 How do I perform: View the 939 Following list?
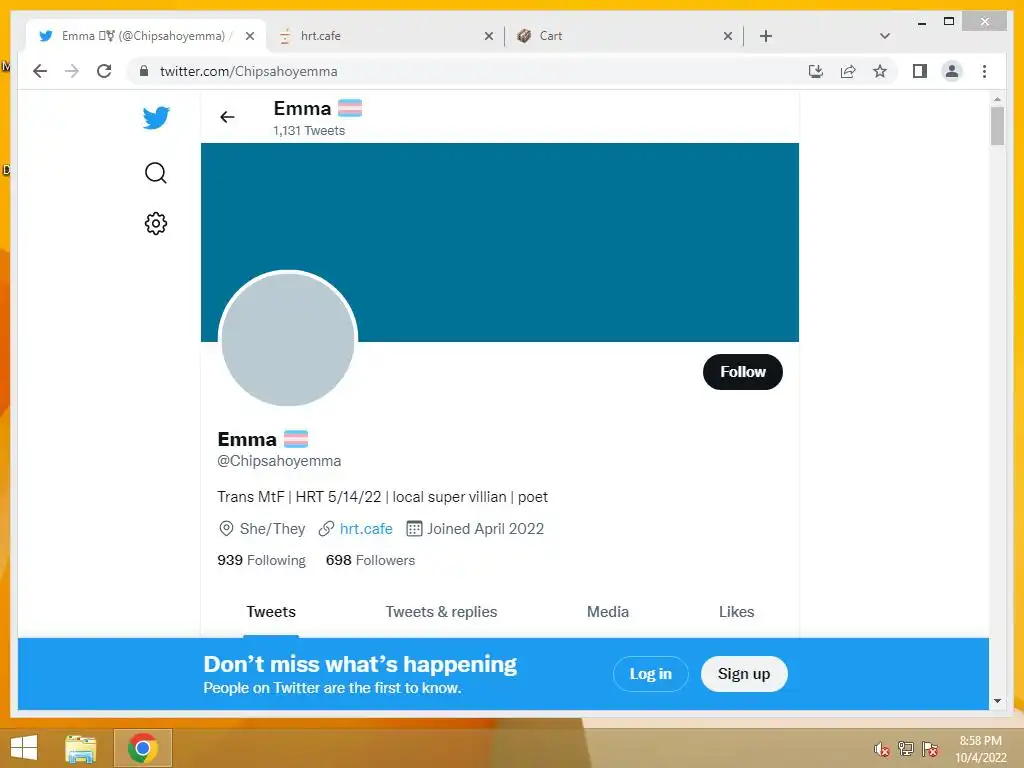click(261, 560)
